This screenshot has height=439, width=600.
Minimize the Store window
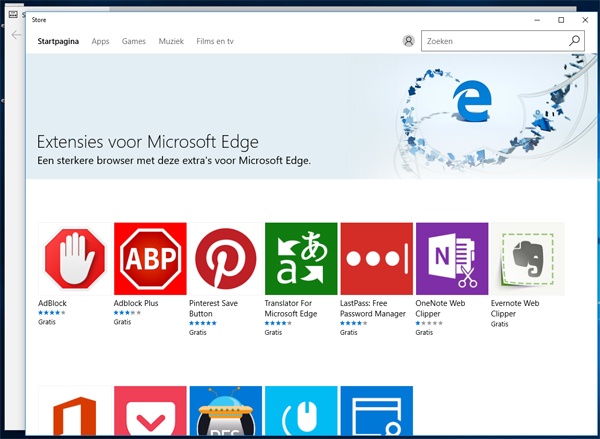click(537, 20)
